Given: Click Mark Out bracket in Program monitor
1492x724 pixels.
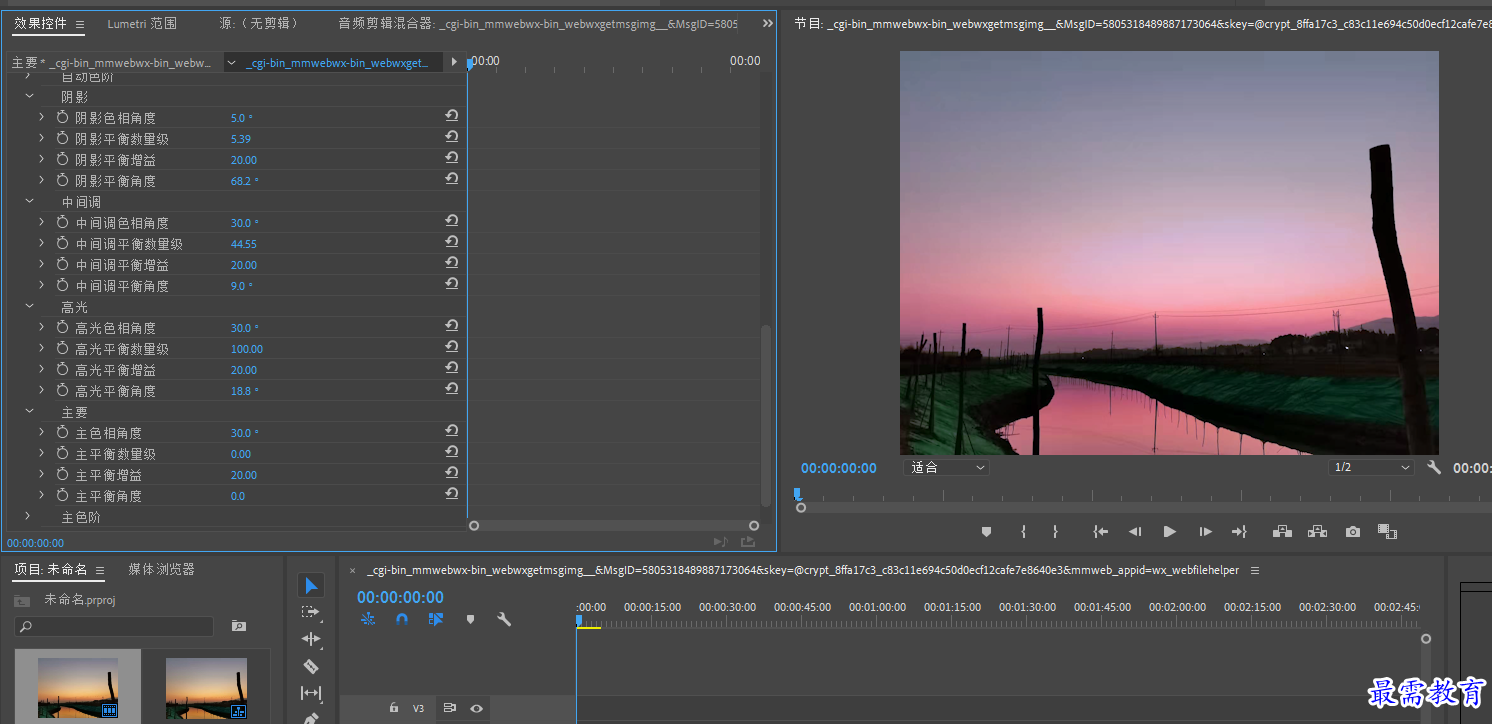Looking at the screenshot, I should coord(1055,532).
